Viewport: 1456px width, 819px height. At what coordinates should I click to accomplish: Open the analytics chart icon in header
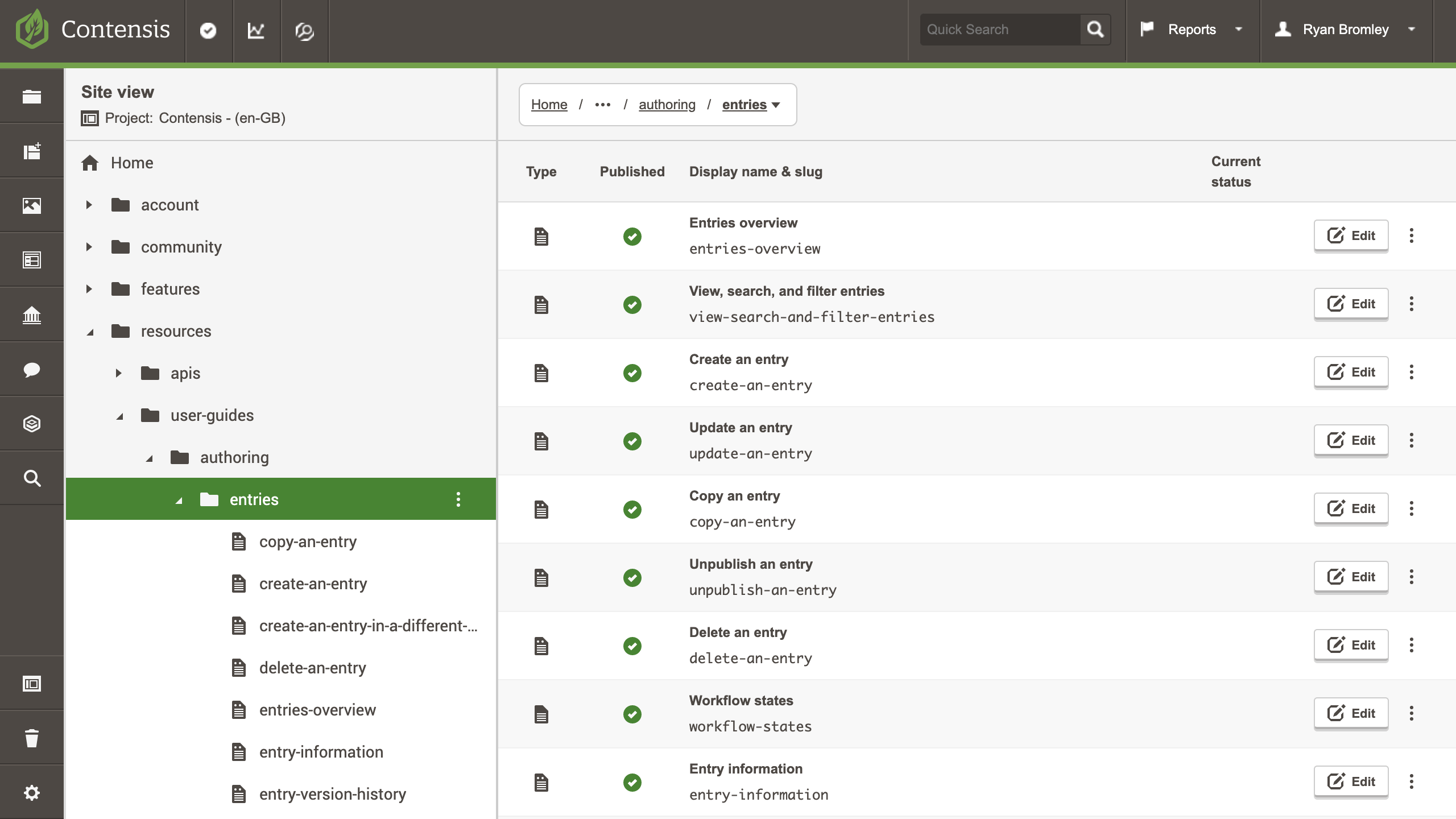pyautogui.click(x=256, y=30)
